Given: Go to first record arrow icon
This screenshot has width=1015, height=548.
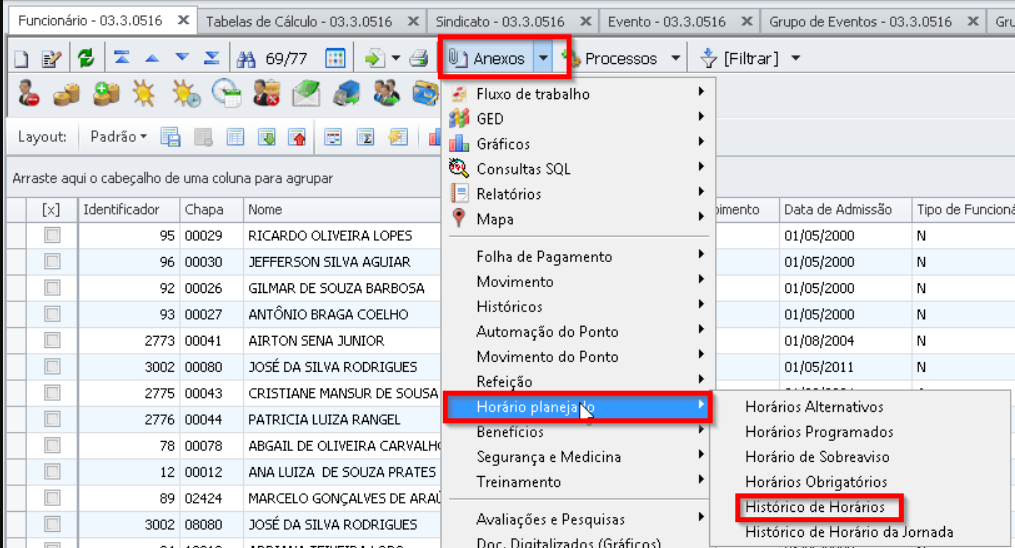Looking at the screenshot, I should [122, 58].
